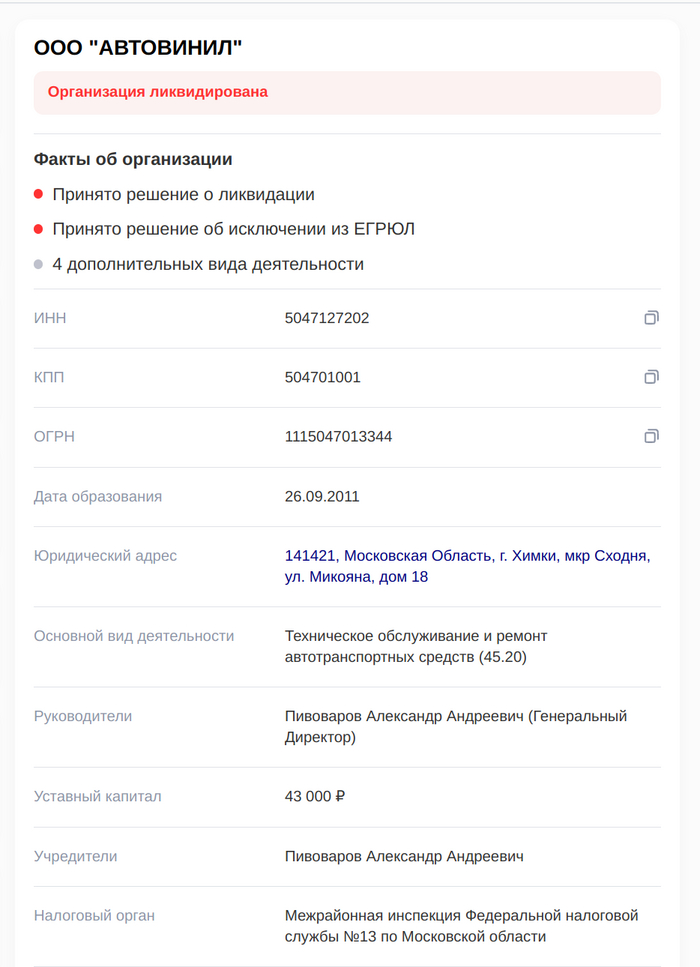
Task: Click gray bullet beside additional activities fact
Action: 38,265
